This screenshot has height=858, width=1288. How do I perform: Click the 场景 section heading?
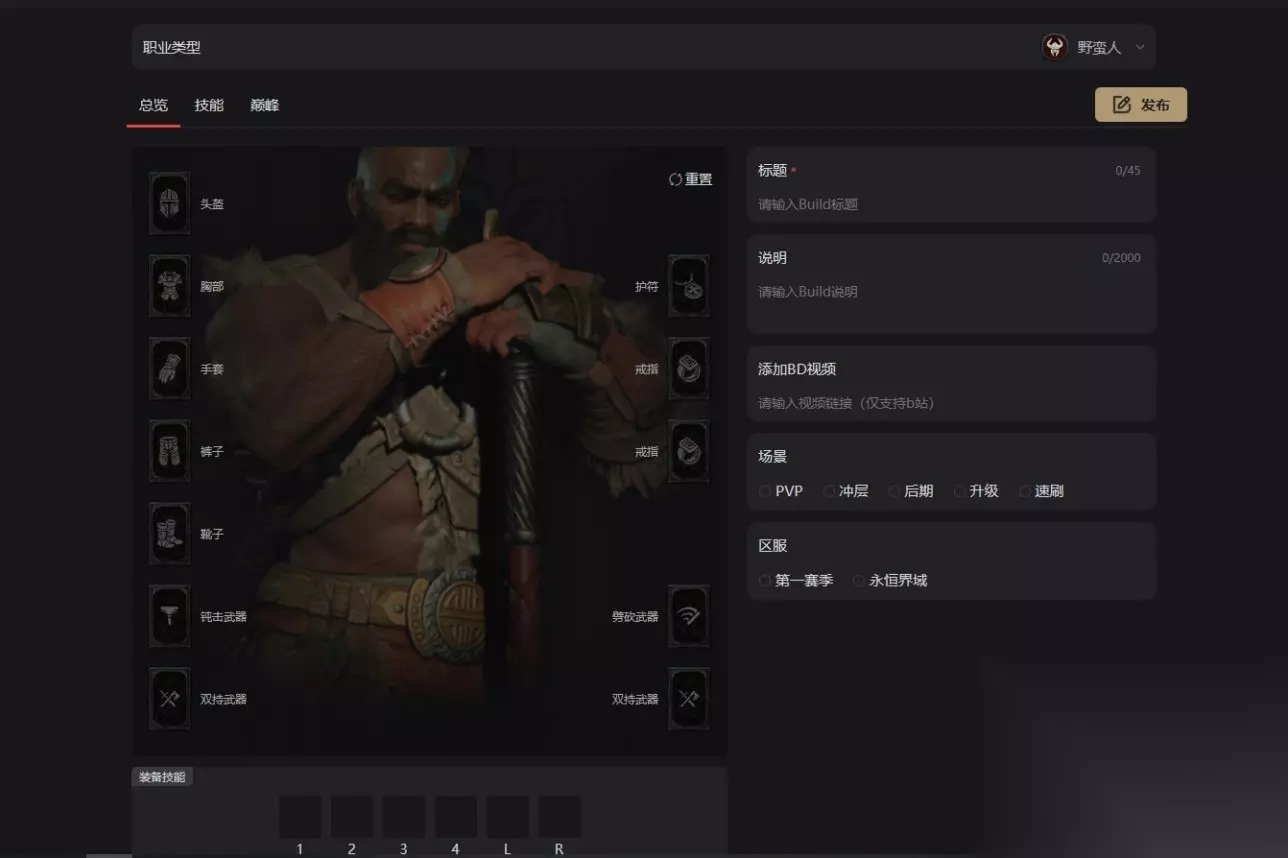pos(773,456)
